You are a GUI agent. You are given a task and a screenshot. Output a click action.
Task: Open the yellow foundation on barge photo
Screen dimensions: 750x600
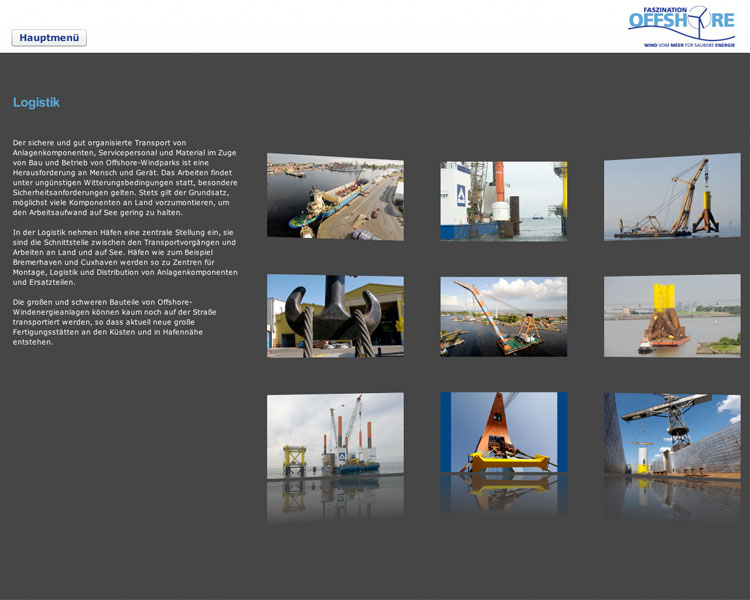click(x=672, y=316)
